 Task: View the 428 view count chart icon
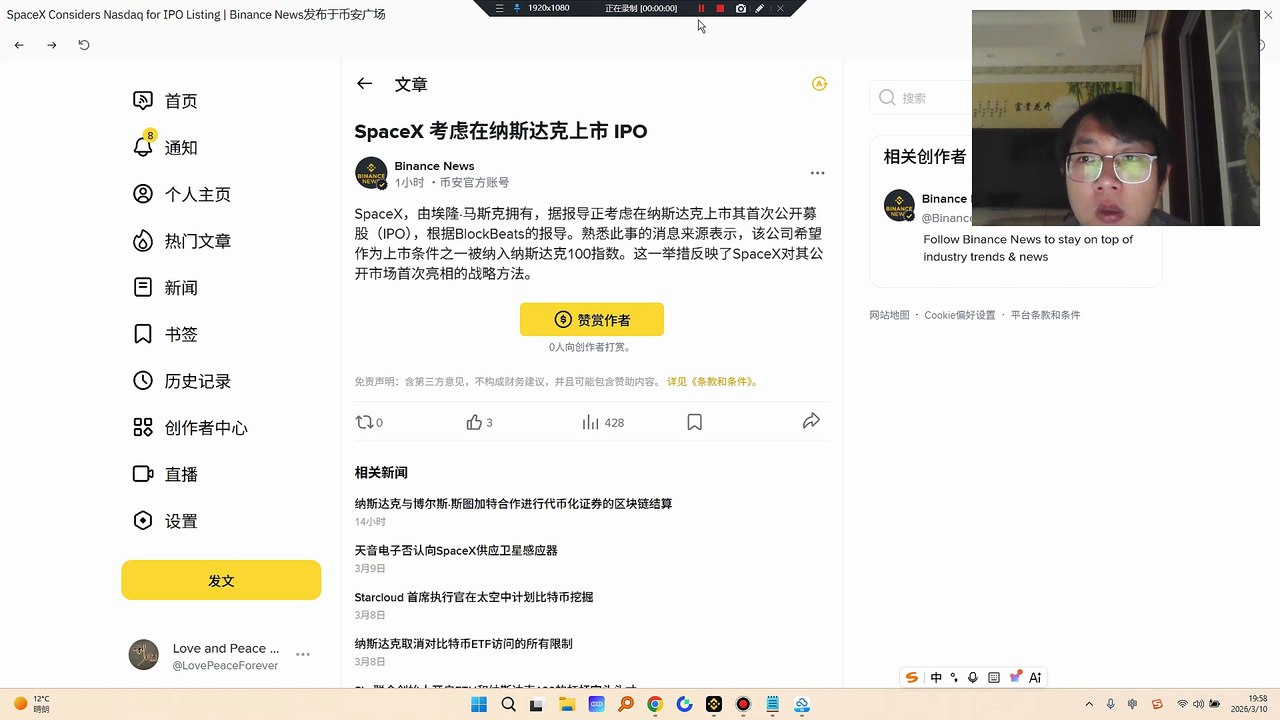[590, 422]
